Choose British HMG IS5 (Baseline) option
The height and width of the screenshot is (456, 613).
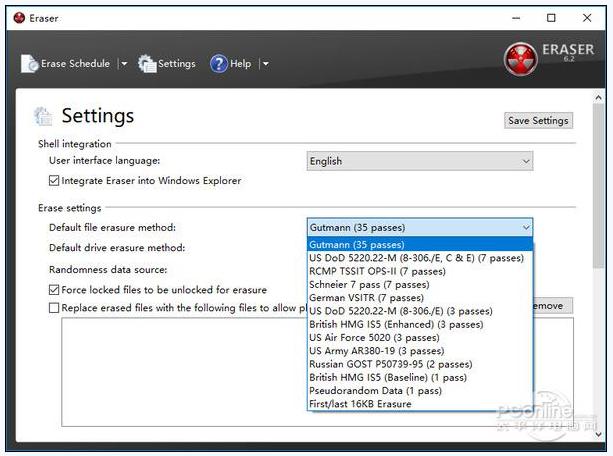(x=420, y=377)
